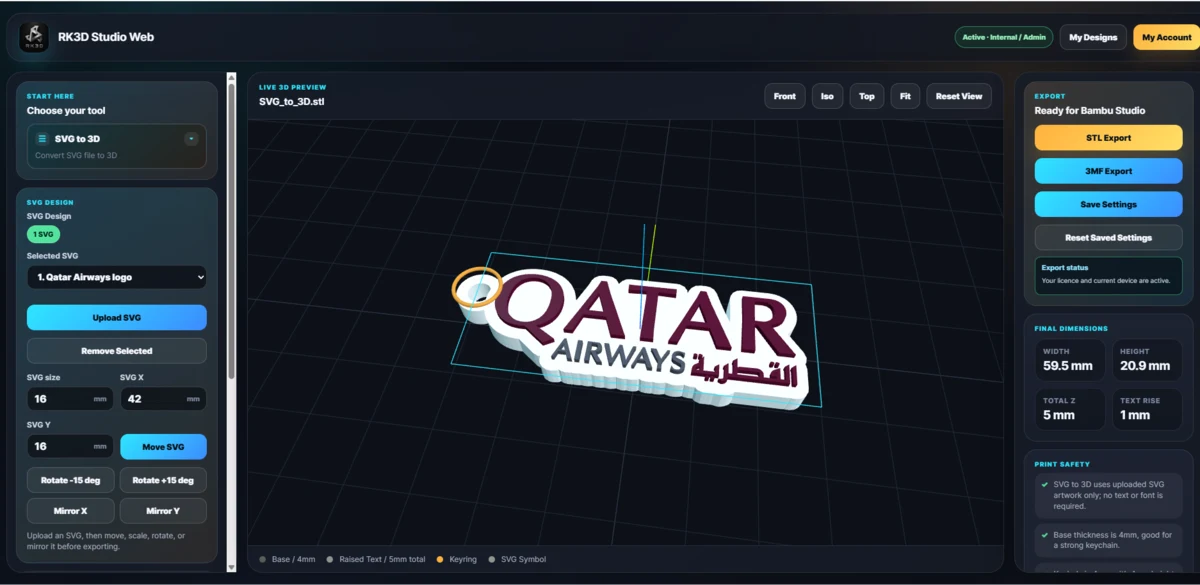
Task: Click the list icon beside SVG to 3D
Action: click(x=42, y=139)
